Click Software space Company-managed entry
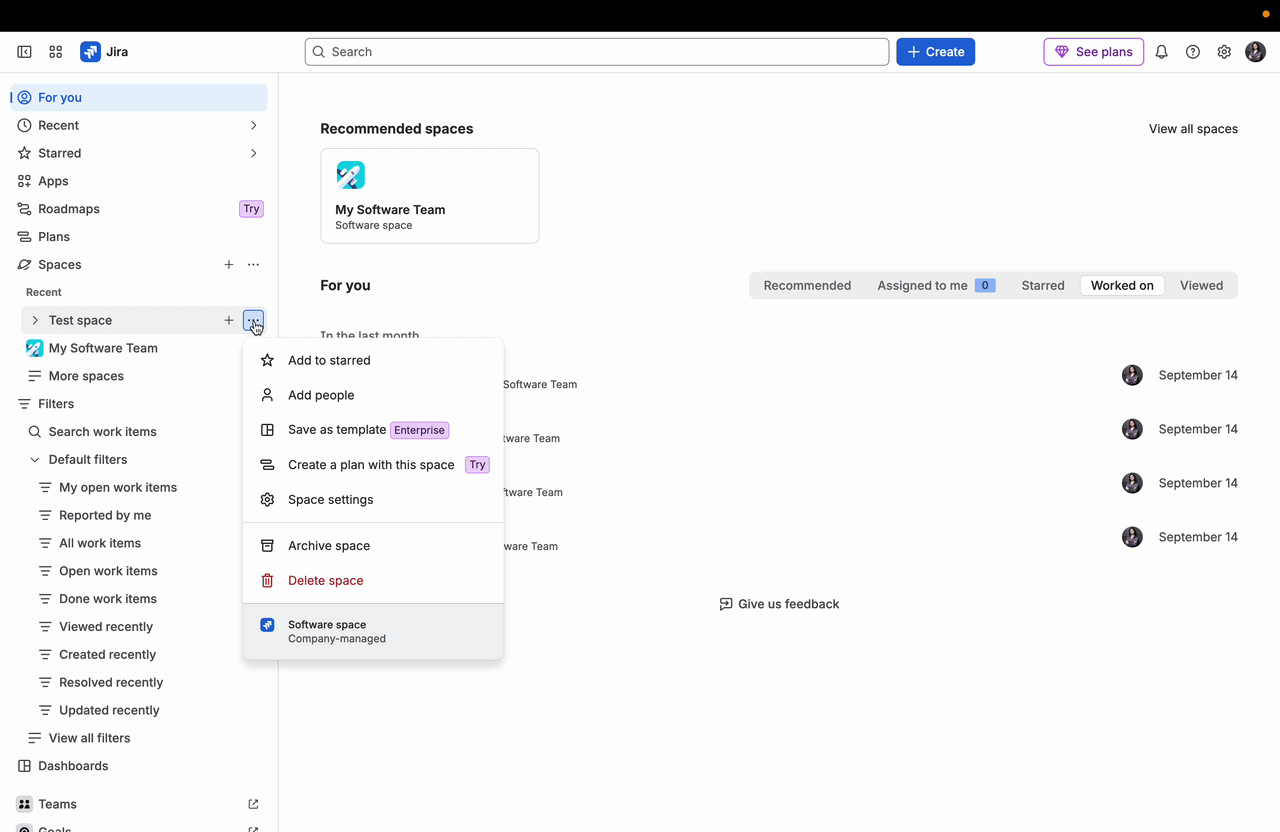The height and width of the screenshot is (832, 1280). click(x=373, y=631)
